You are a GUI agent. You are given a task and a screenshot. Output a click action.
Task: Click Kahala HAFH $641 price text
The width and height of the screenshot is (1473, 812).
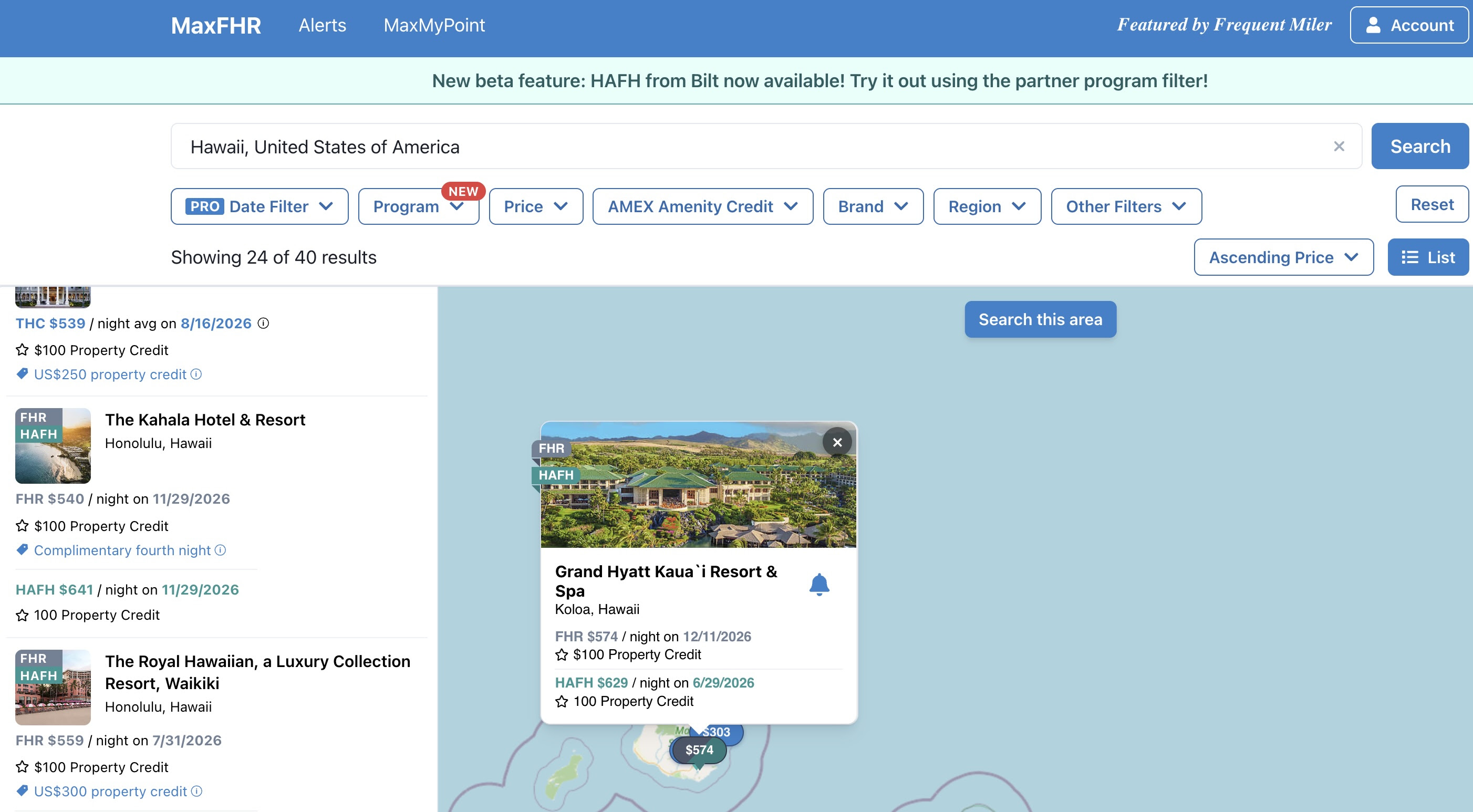pos(54,589)
